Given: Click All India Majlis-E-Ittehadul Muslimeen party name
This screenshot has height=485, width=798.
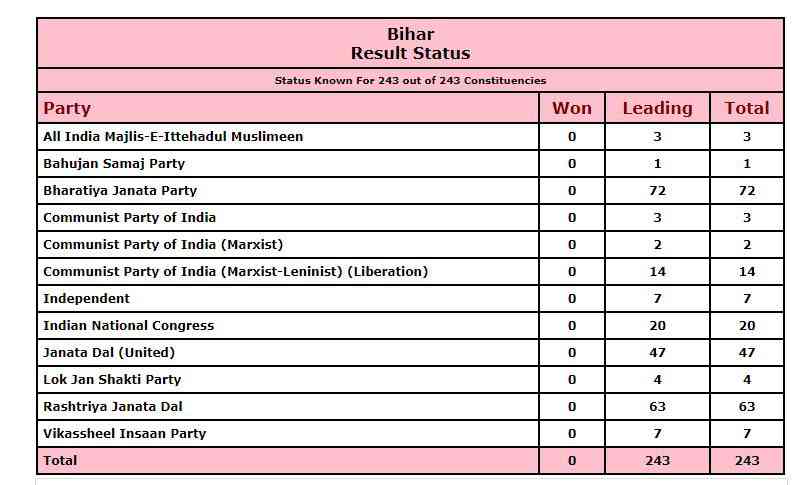Looking at the screenshot, I should click(x=173, y=136).
